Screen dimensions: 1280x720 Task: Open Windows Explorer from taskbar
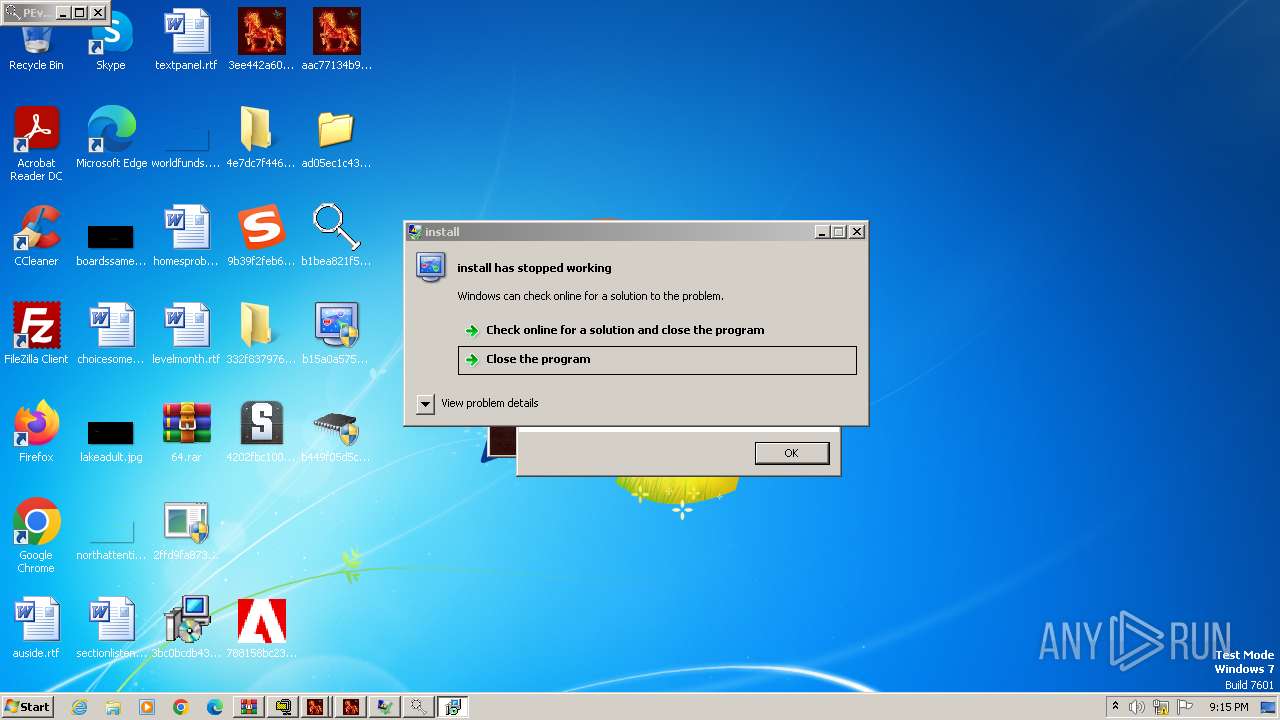[x=113, y=707]
